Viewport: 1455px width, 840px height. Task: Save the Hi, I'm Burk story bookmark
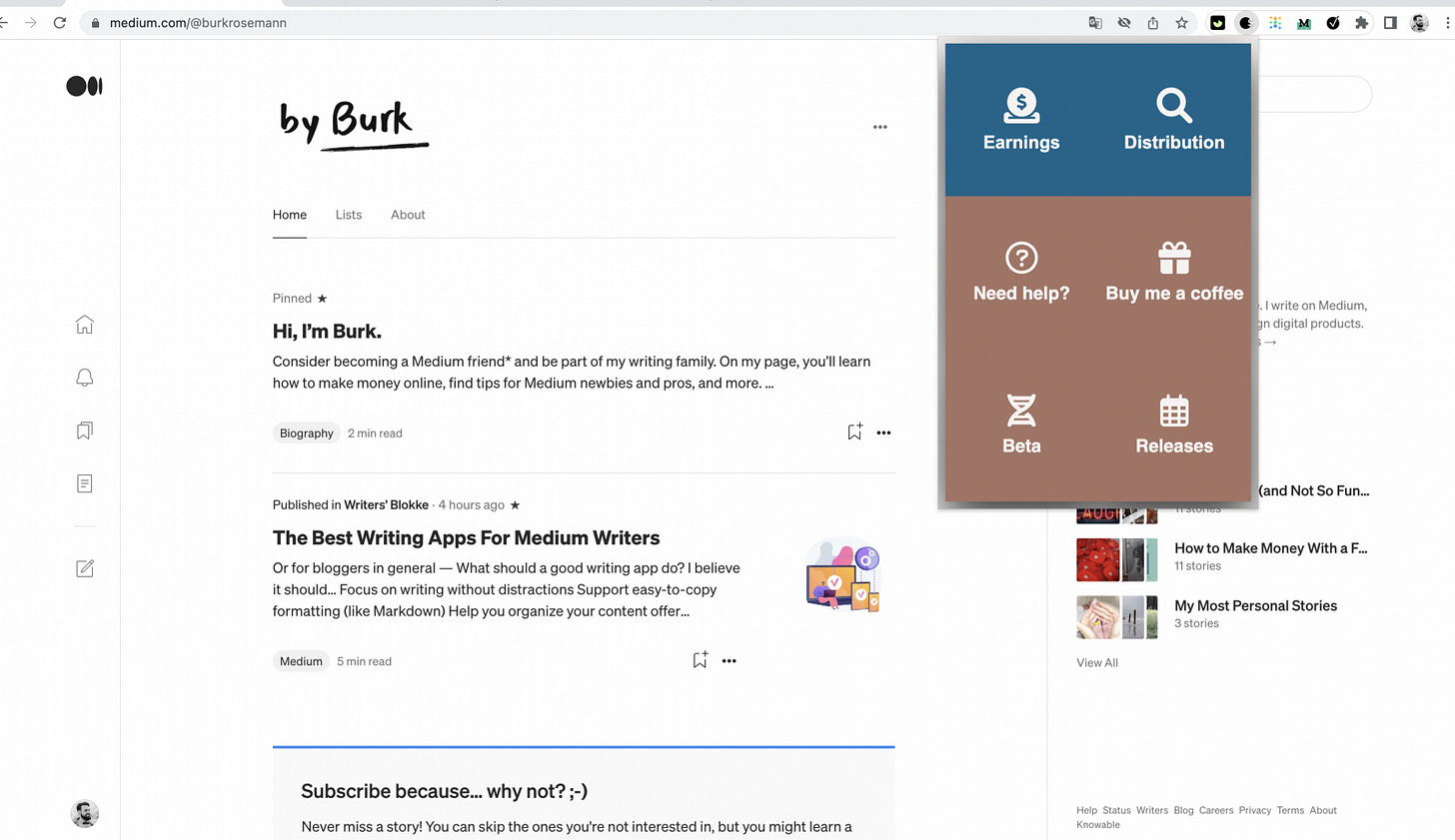point(854,431)
